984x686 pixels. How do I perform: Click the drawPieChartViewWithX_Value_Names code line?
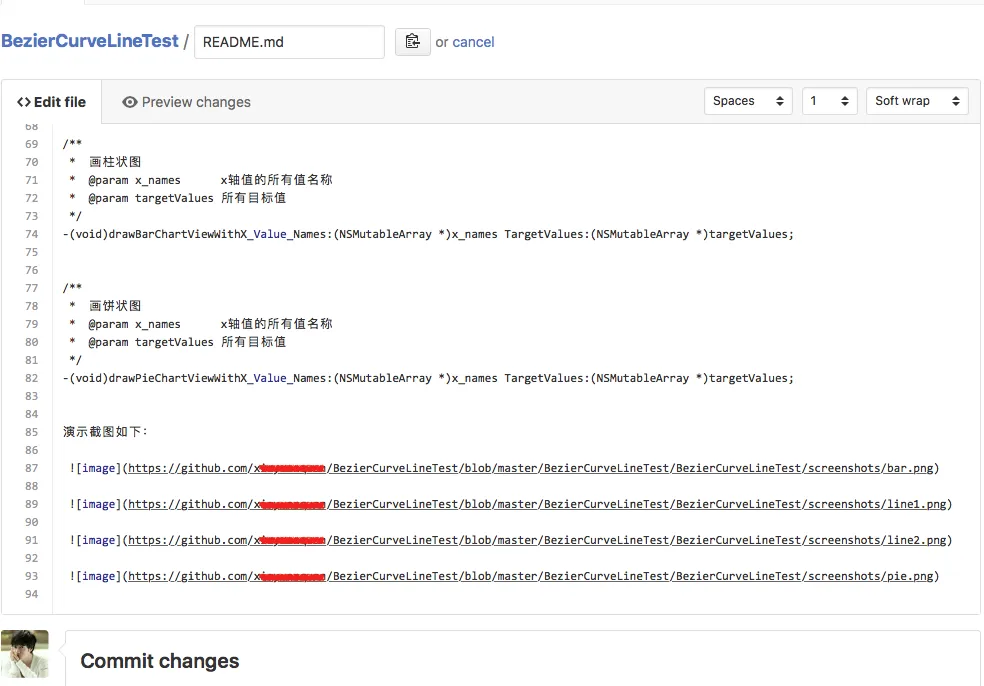[427, 378]
